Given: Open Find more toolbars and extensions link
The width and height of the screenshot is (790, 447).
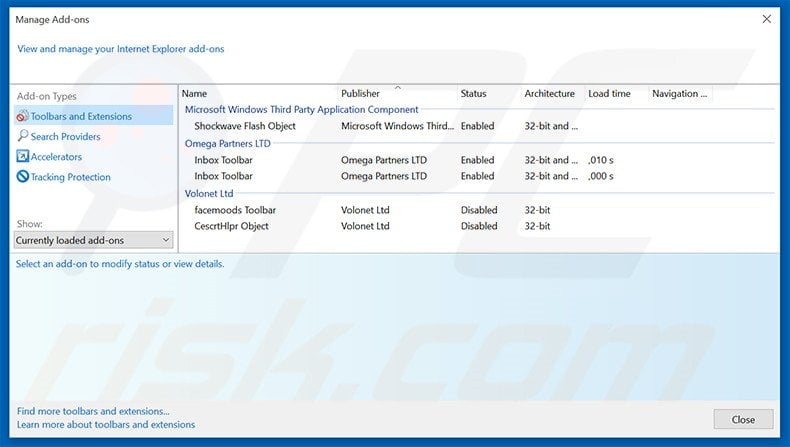Looking at the screenshot, I should pos(93,411).
